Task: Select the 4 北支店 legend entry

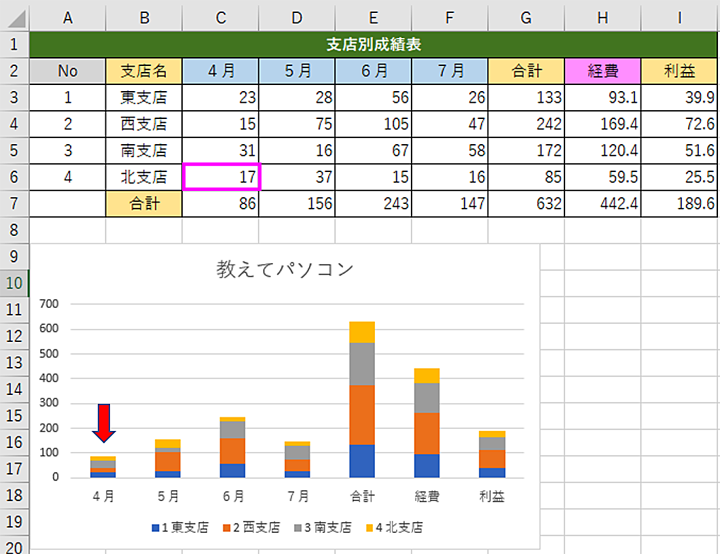Action: point(394,527)
